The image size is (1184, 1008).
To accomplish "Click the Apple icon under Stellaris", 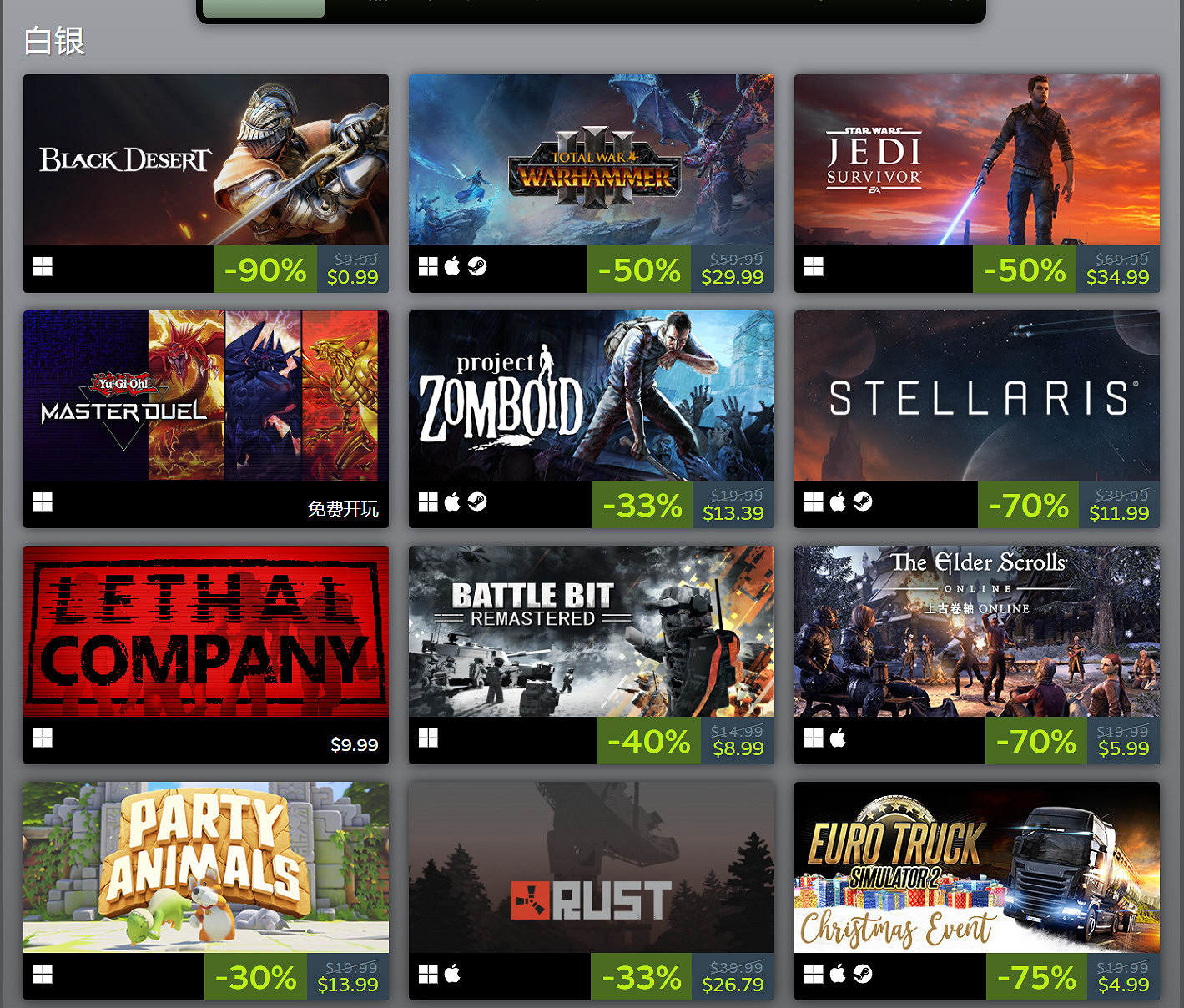I will [x=838, y=501].
